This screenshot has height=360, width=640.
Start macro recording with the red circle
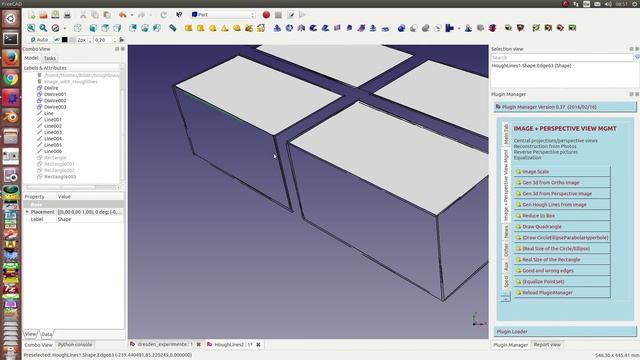click(266, 15)
